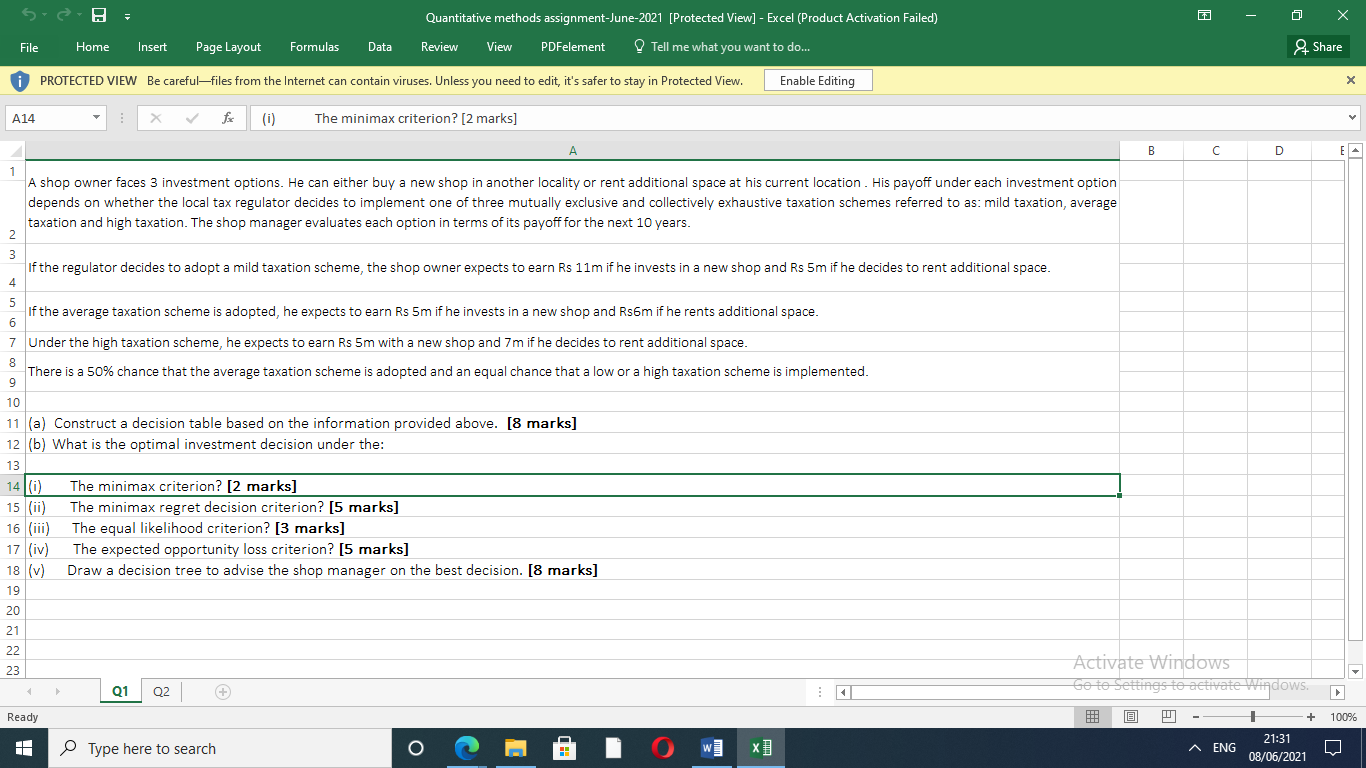This screenshot has width=1366, height=768.
Task: Open the Insert Function (fx) dialog
Action: (227, 117)
